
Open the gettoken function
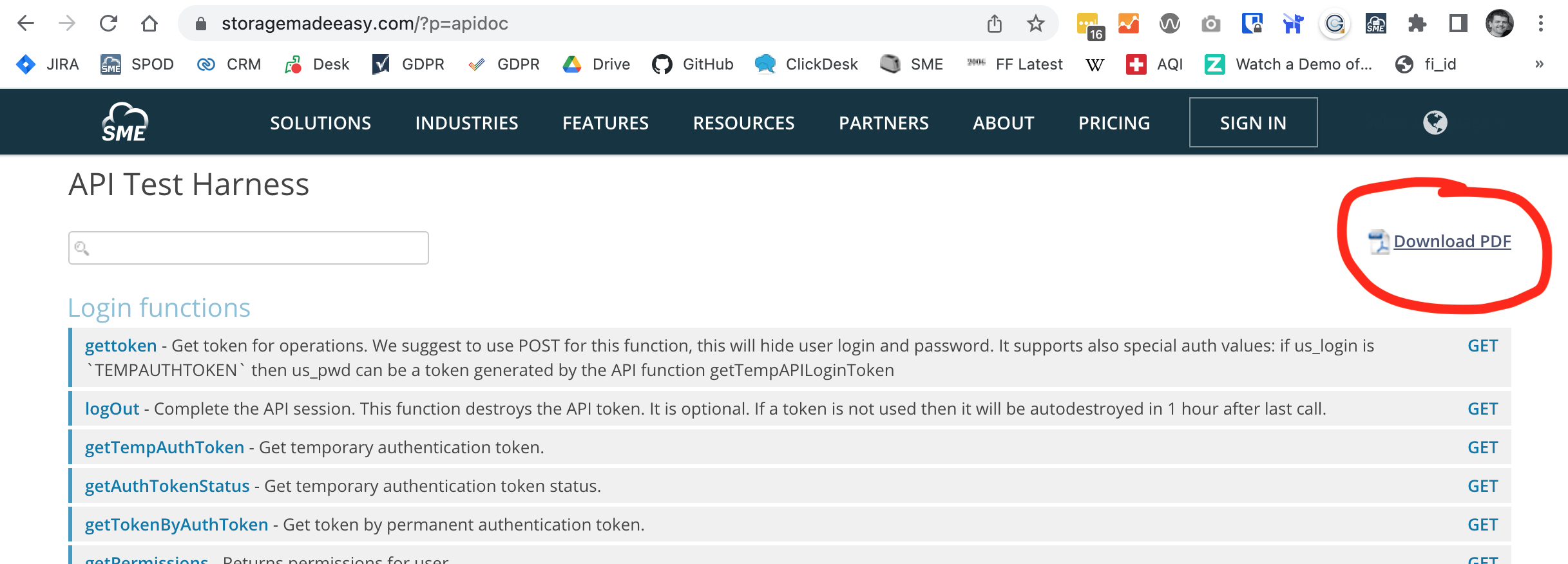(x=120, y=346)
